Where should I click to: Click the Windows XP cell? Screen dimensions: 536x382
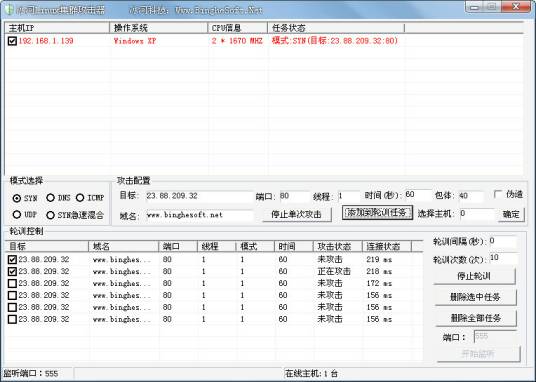(135, 41)
